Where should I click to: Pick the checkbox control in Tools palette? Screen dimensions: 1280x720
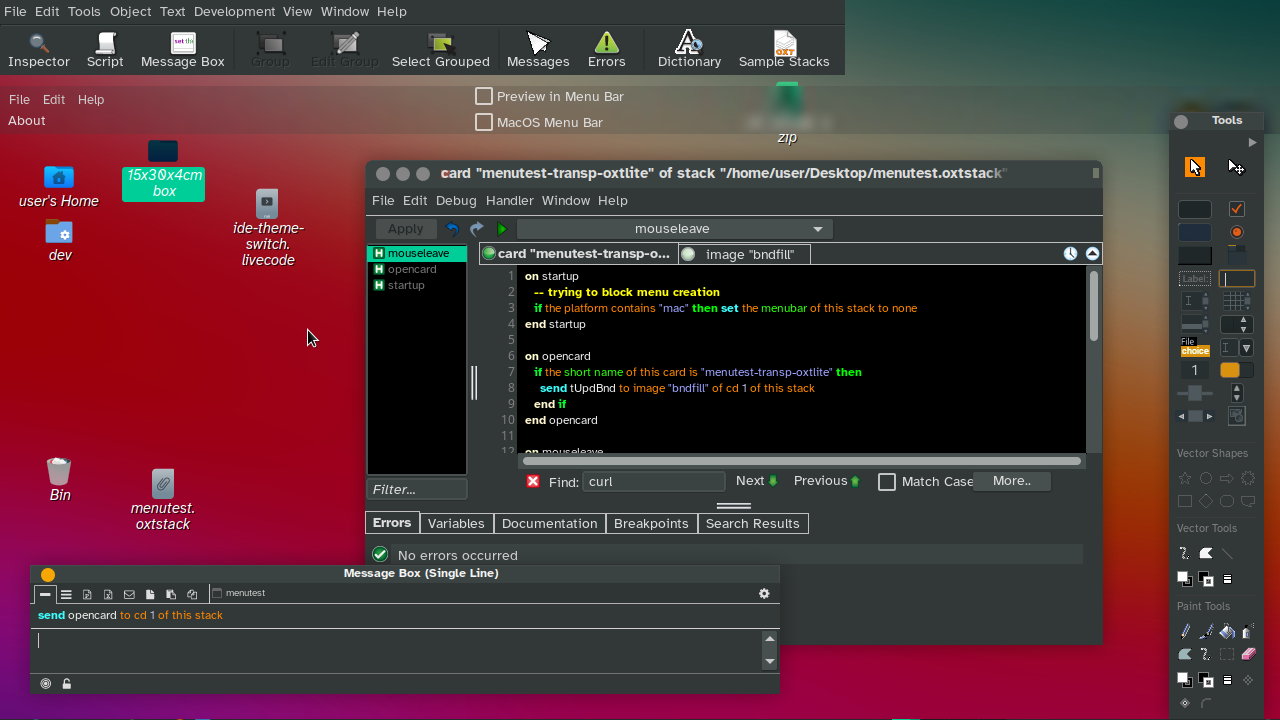point(1237,209)
